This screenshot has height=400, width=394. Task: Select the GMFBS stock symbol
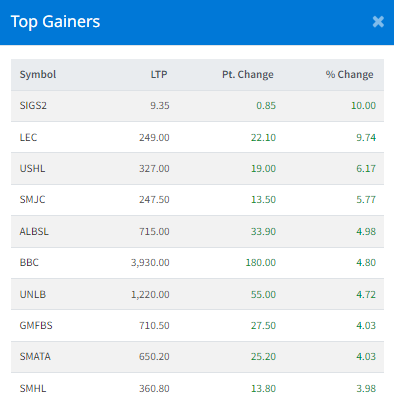(x=36, y=325)
